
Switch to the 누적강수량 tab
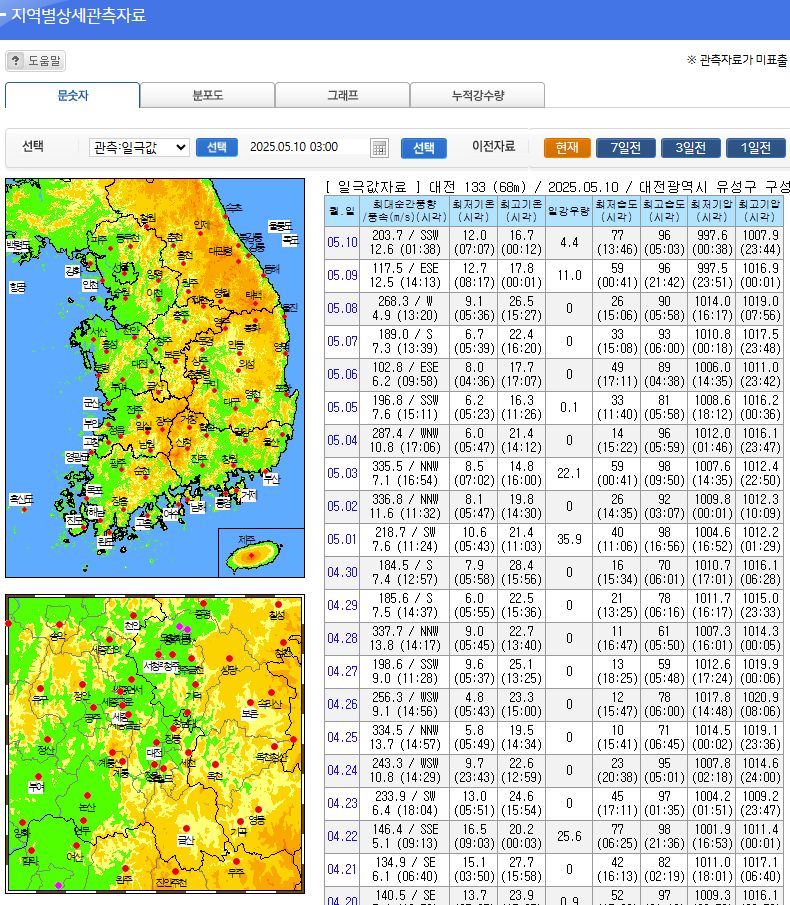[x=477, y=95]
